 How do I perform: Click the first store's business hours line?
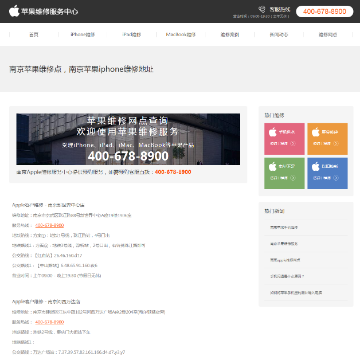point(57,276)
